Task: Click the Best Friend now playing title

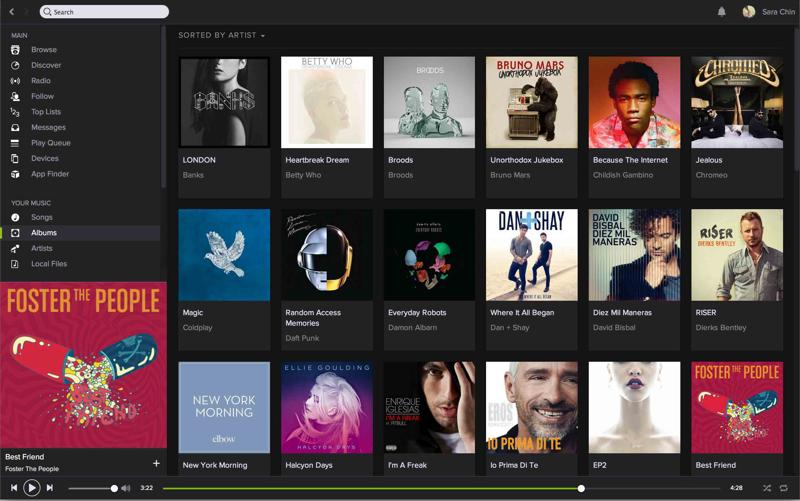Action: pos(24,457)
